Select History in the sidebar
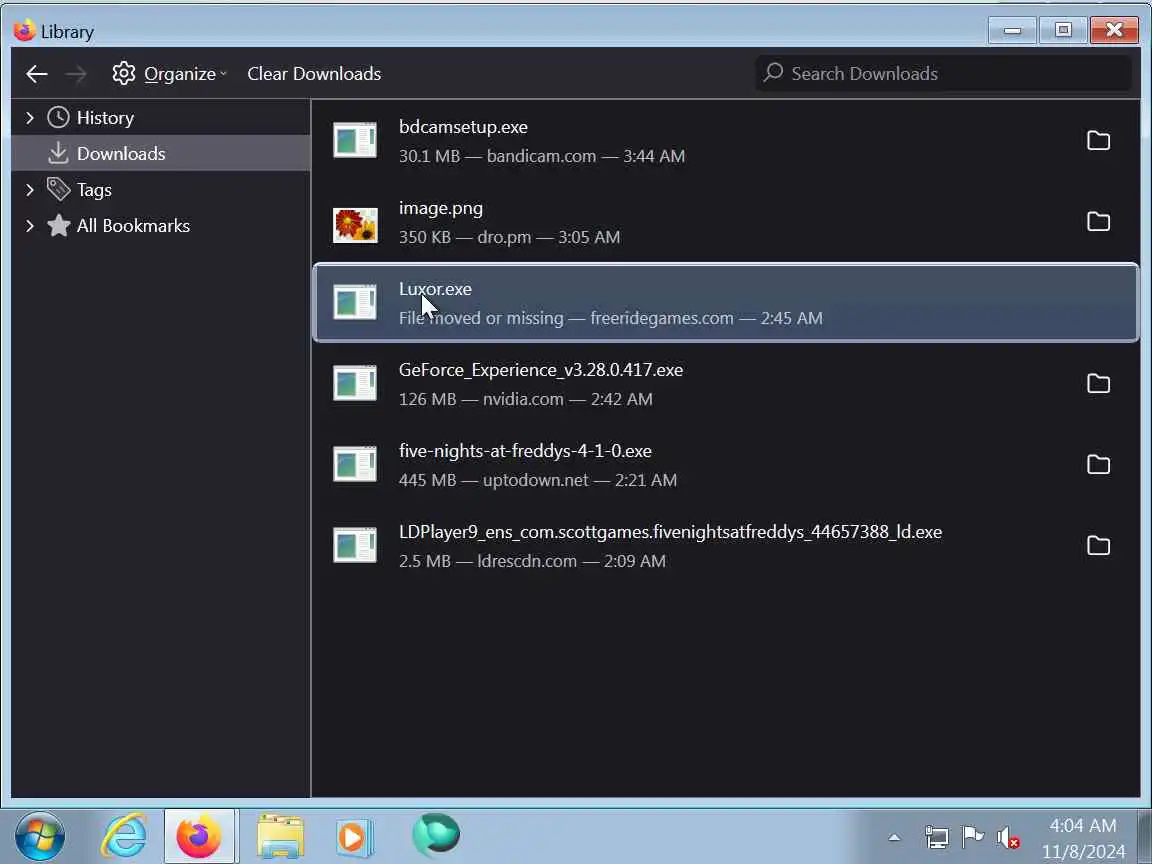The image size is (1152, 864). 105,118
